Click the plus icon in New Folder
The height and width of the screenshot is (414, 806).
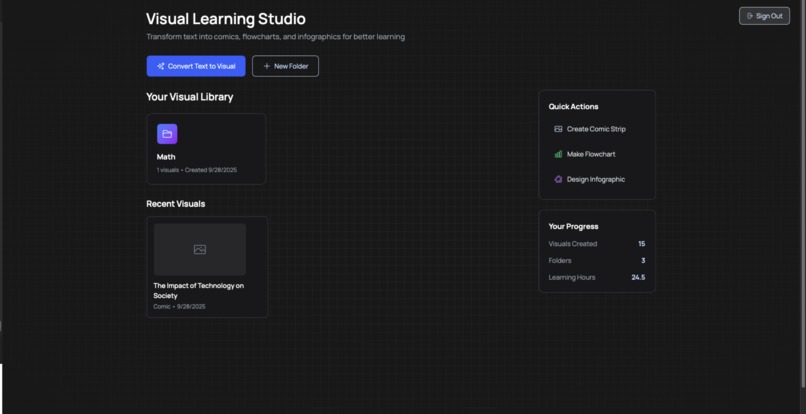pos(266,66)
